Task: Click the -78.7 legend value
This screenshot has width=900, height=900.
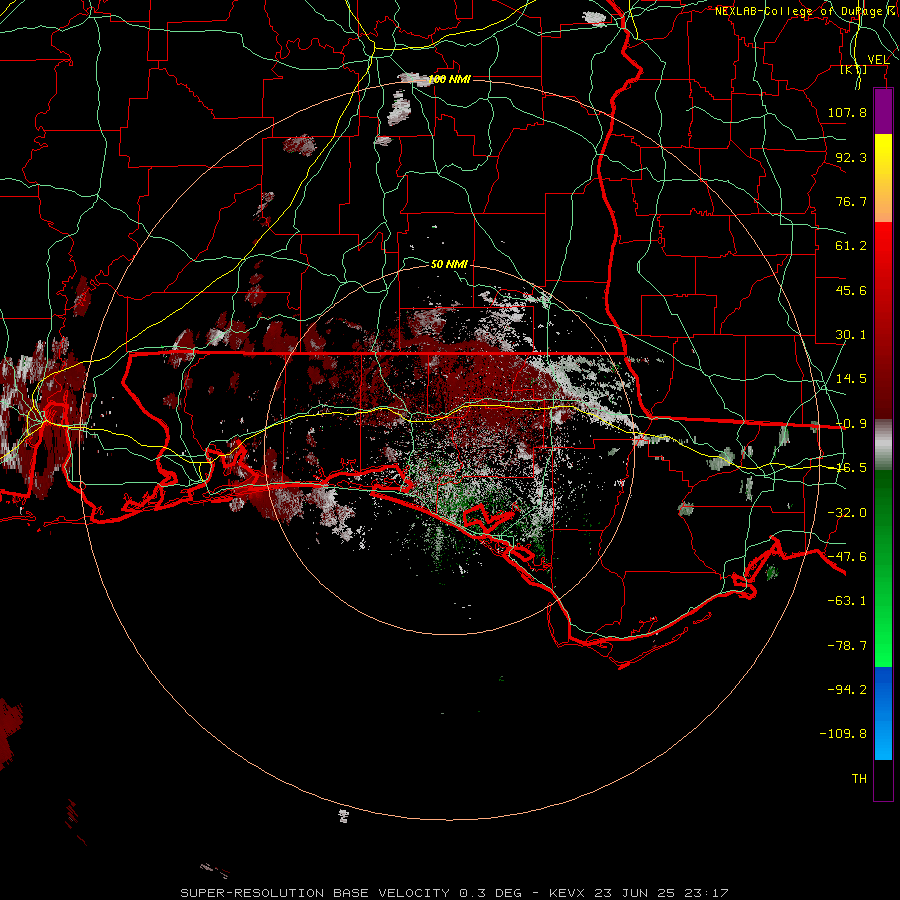Action: point(847,646)
